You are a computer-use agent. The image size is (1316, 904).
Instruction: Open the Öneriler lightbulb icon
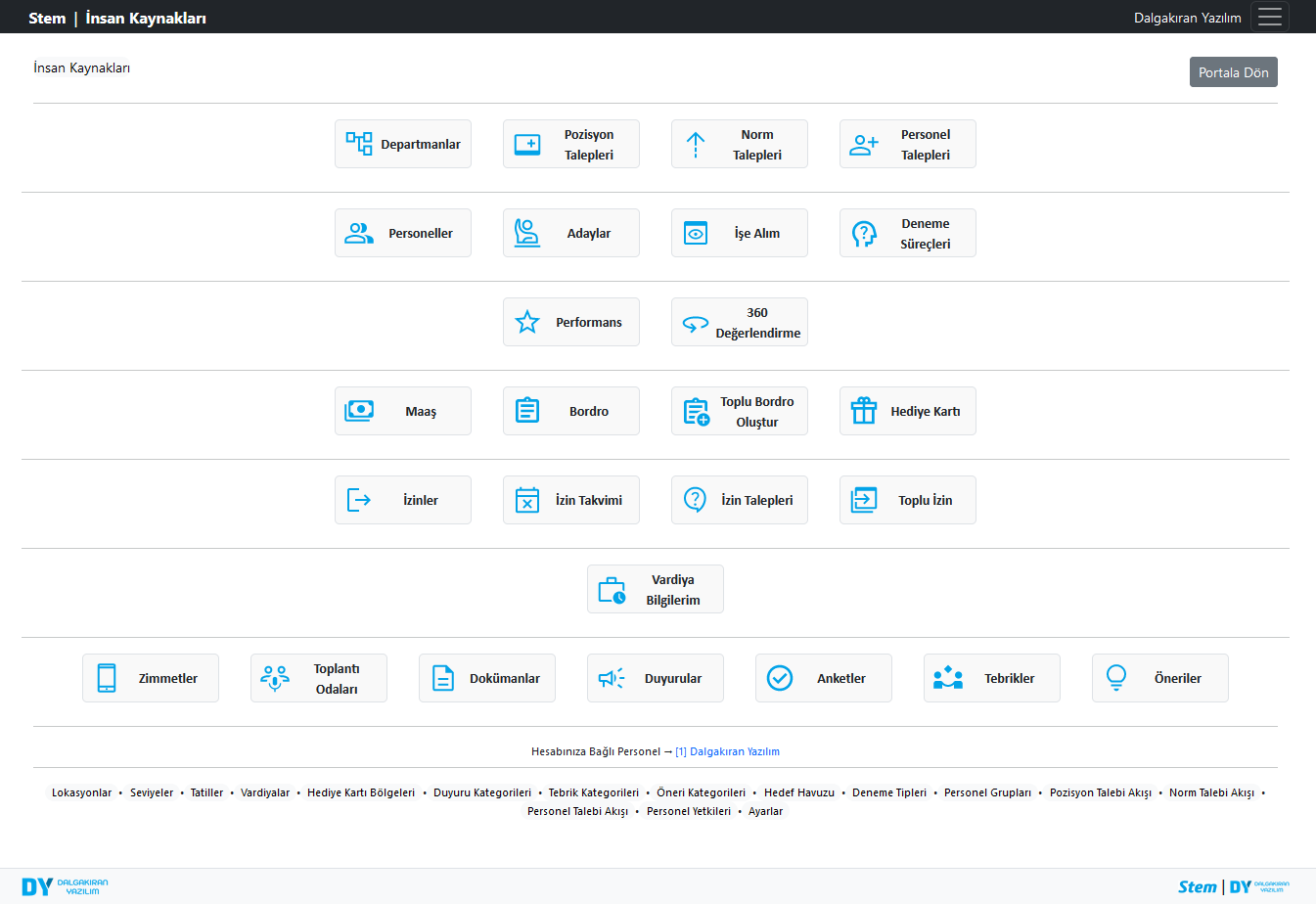pos(1116,678)
